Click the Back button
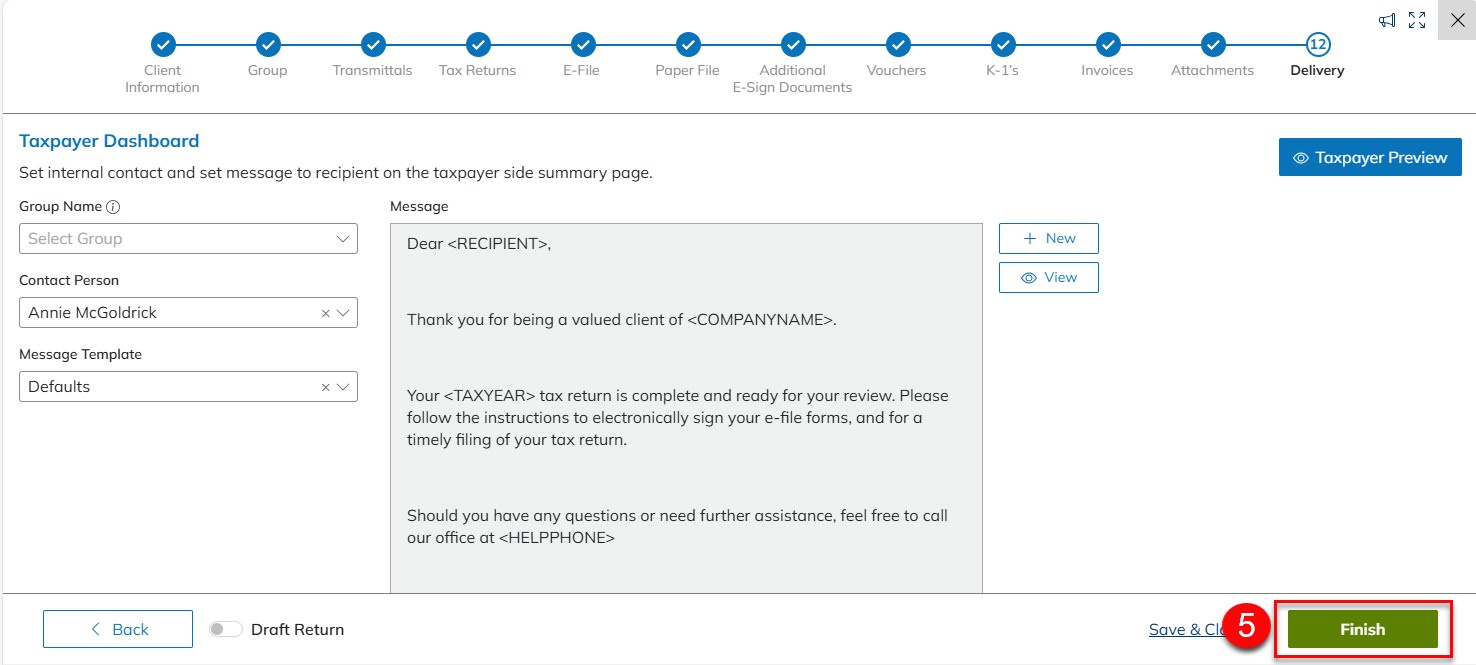The image size is (1476, 665). (118, 629)
